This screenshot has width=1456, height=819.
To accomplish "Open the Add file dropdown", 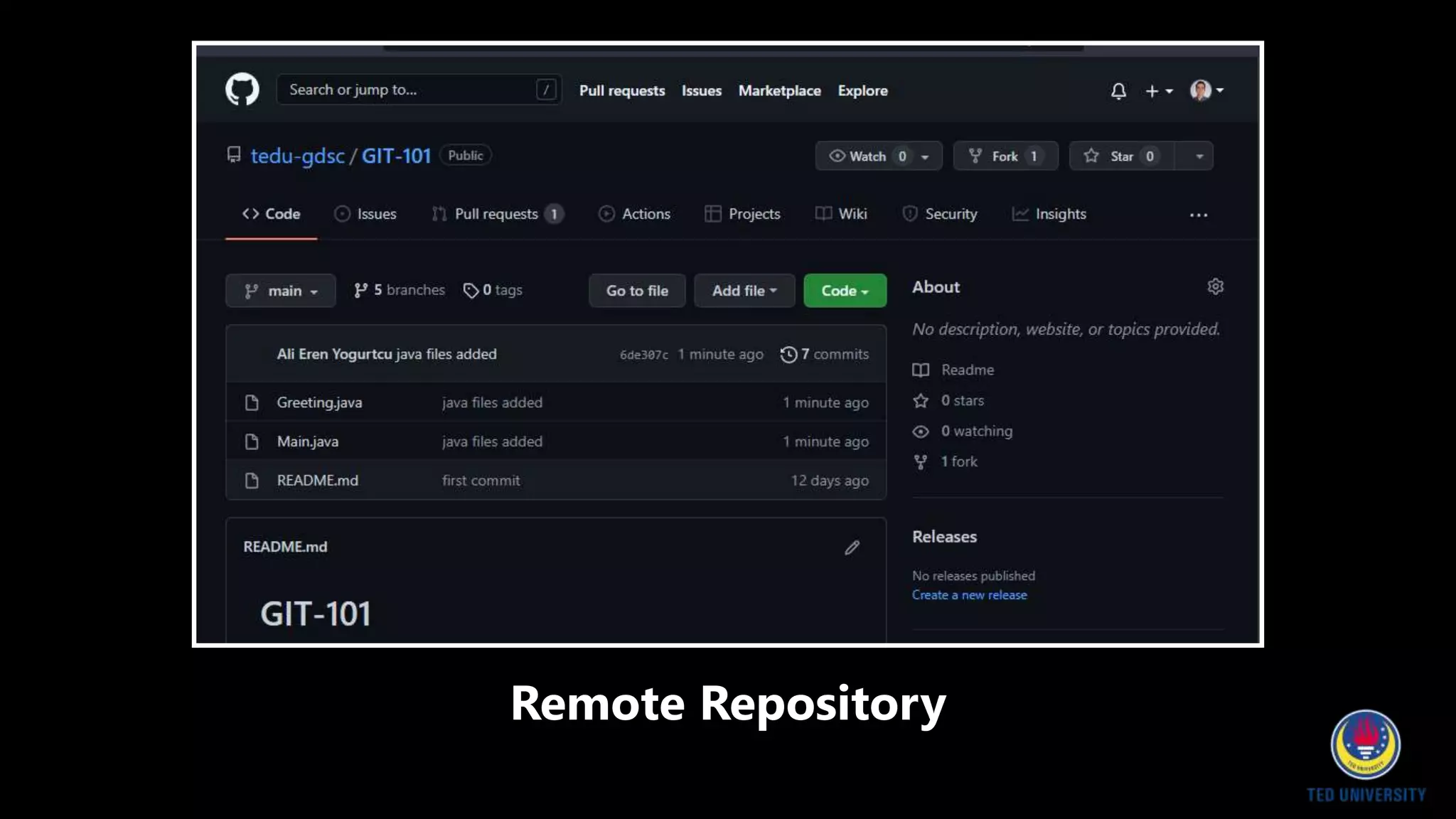I will tap(744, 291).
